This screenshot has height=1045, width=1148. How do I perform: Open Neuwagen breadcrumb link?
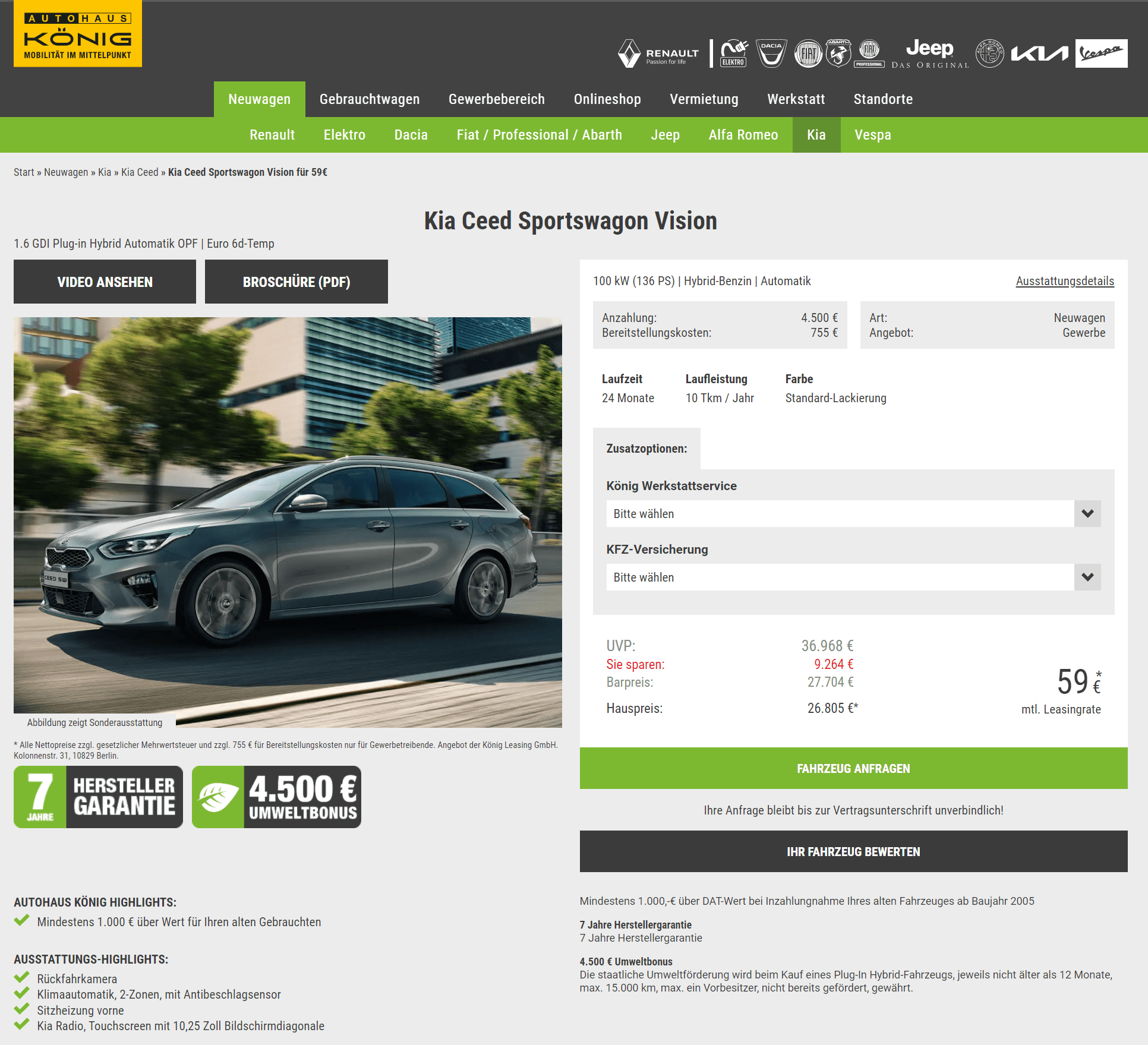point(66,172)
